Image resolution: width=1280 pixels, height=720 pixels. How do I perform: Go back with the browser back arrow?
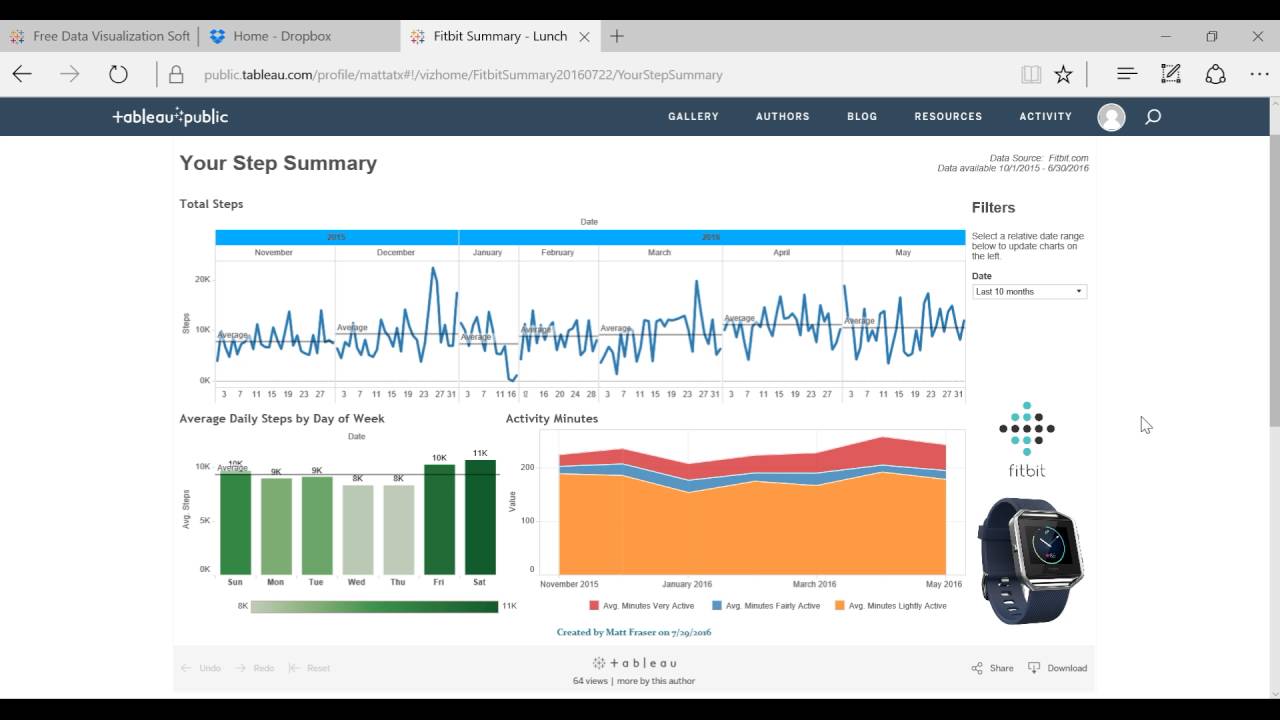22,74
